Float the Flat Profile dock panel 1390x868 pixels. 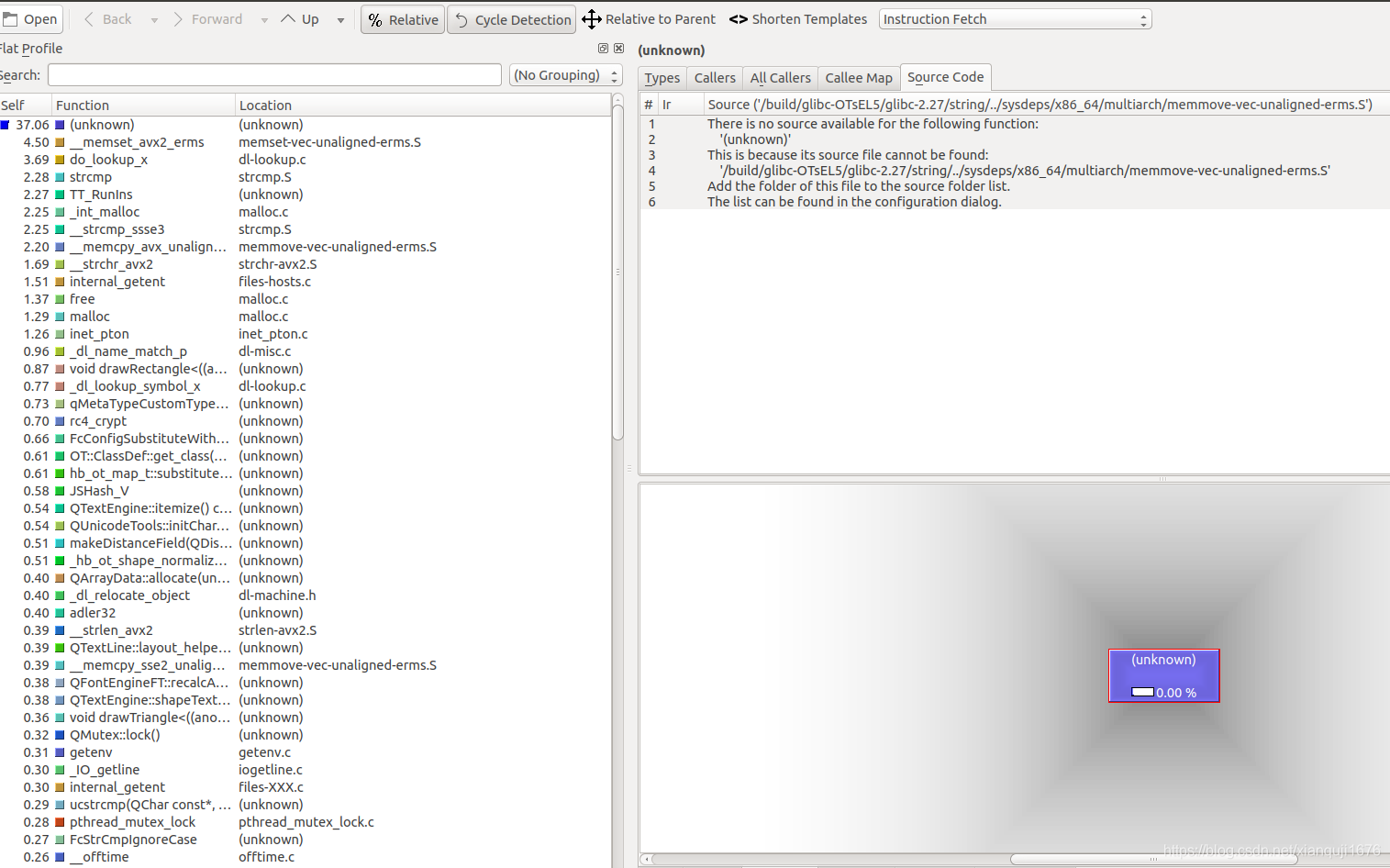point(603,49)
